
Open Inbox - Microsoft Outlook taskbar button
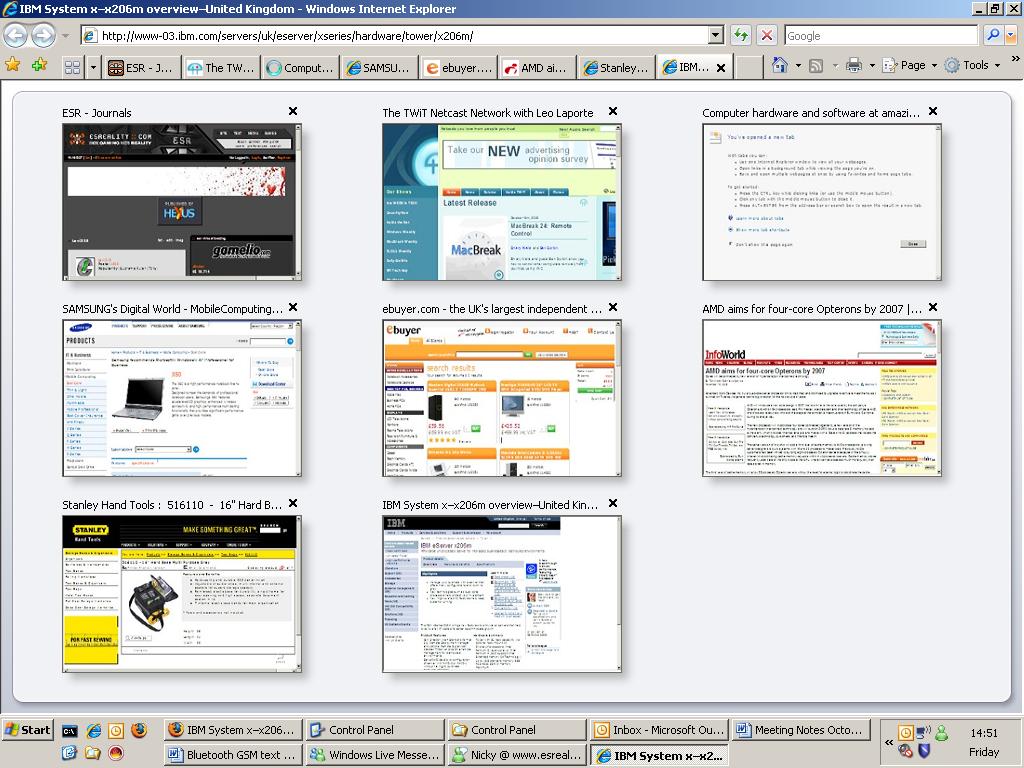pyautogui.click(x=658, y=730)
